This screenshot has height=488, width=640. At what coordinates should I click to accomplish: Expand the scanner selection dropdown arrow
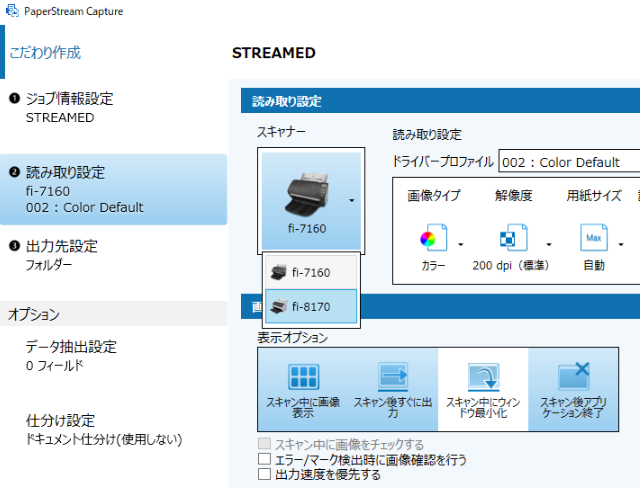pos(351,200)
